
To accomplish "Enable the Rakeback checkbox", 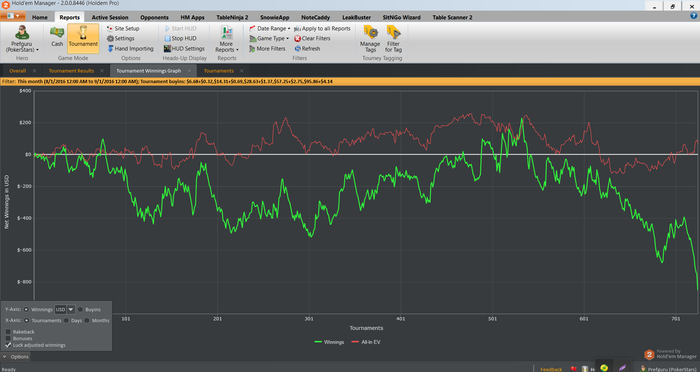I will pyautogui.click(x=8, y=332).
